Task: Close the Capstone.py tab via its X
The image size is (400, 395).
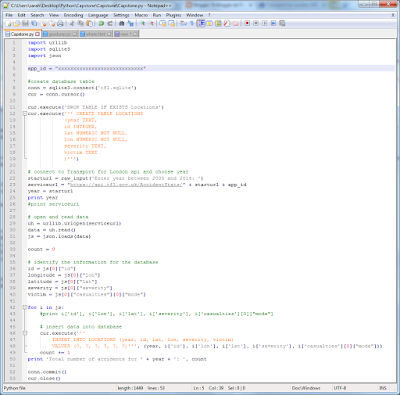Action: (38, 34)
